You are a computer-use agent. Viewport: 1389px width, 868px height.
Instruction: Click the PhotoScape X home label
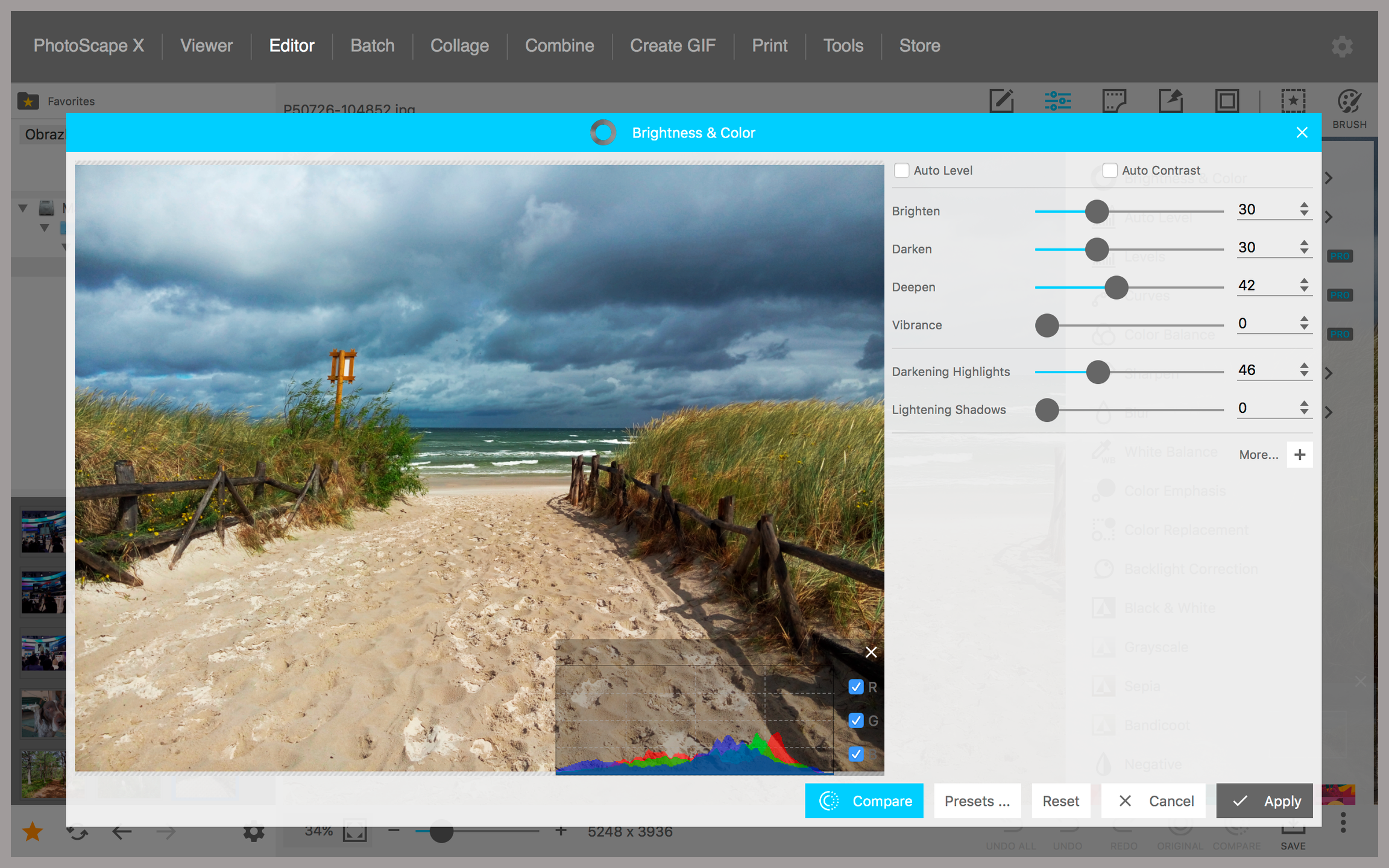(x=89, y=46)
